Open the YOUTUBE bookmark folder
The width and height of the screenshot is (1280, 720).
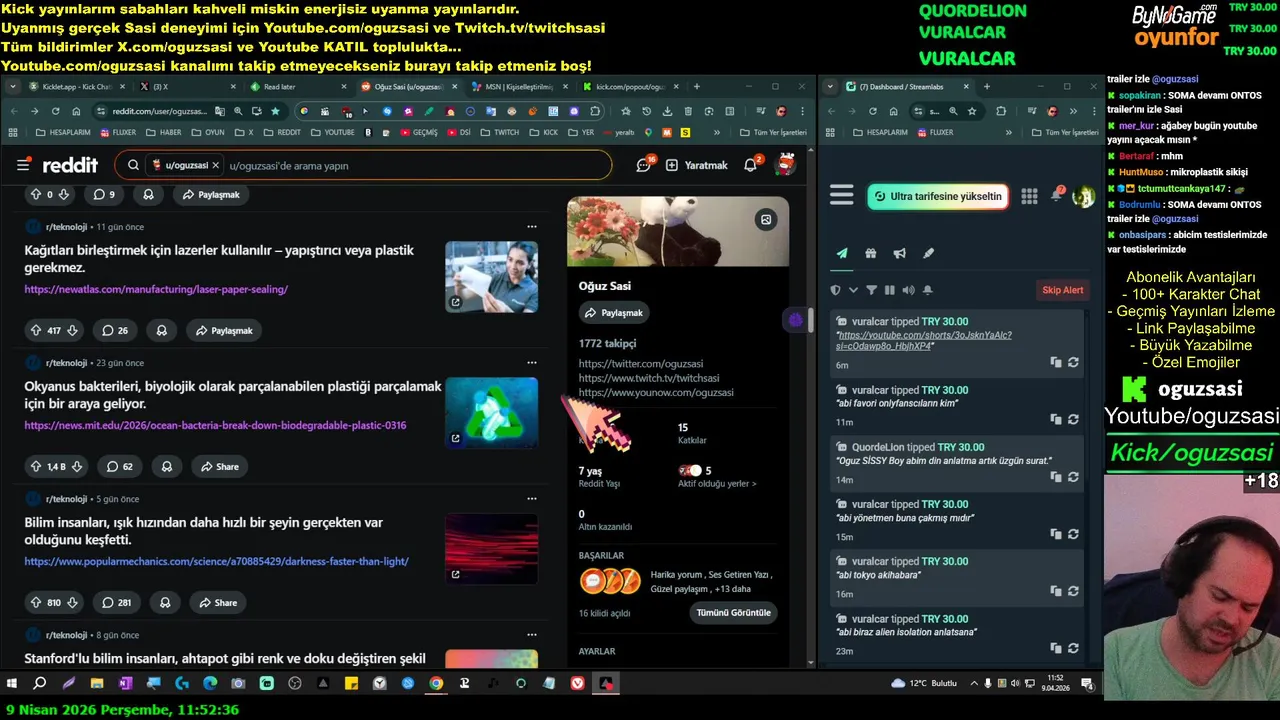[x=333, y=132]
